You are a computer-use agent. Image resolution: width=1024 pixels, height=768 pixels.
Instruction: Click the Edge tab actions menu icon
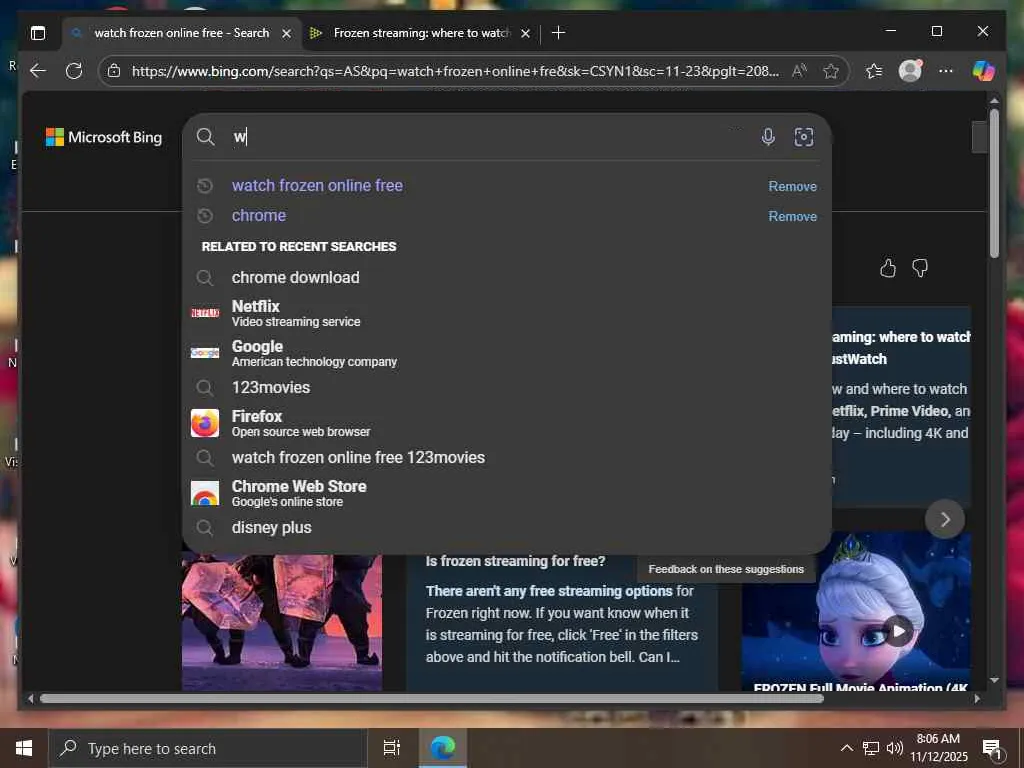click(38, 33)
